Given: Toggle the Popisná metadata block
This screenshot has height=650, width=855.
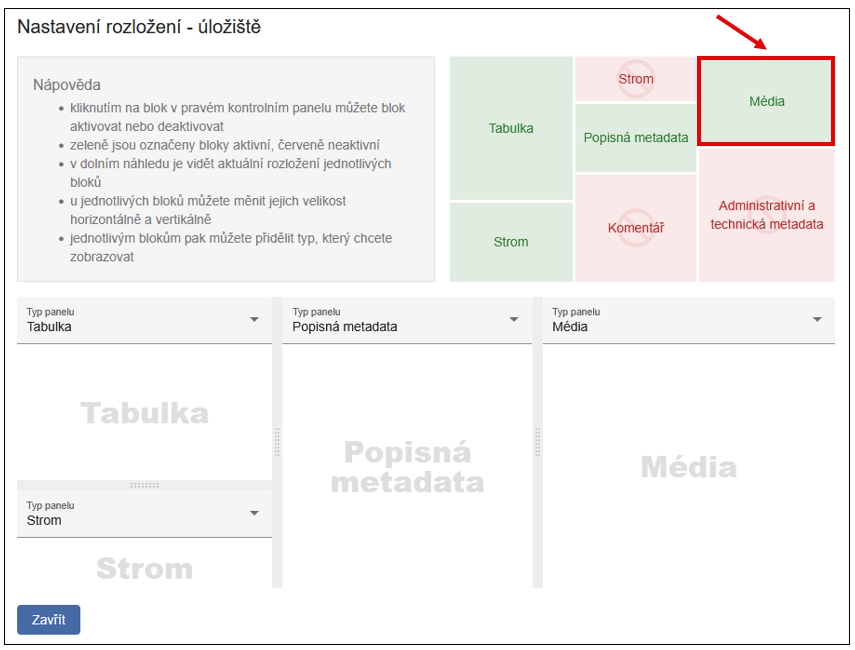Looking at the screenshot, I should pyautogui.click(x=636, y=138).
